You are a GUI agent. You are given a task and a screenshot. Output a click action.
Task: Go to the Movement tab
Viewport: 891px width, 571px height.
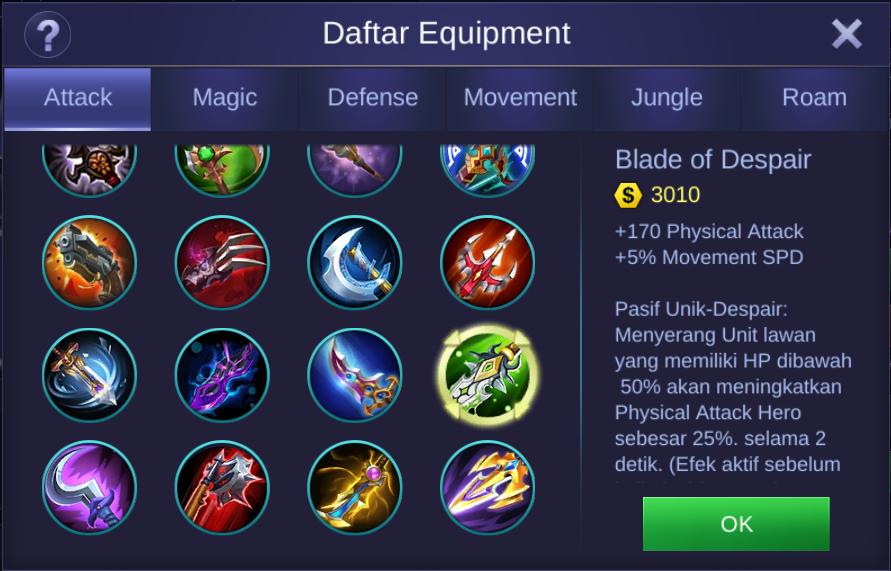tap(520, 99)
